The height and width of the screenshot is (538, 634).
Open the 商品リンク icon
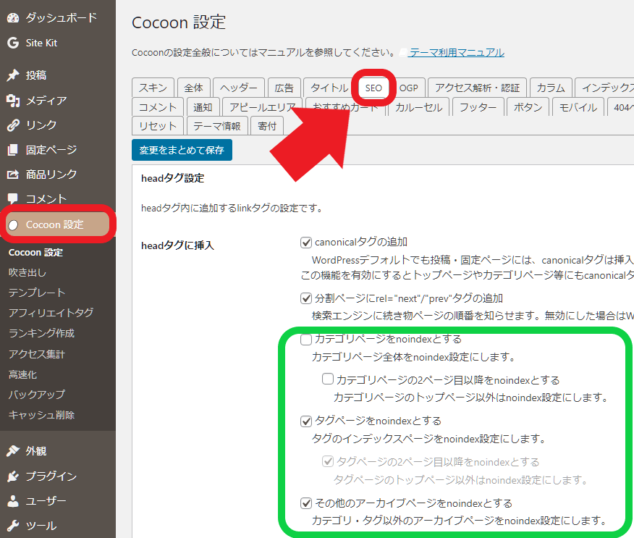coord(13,175)
